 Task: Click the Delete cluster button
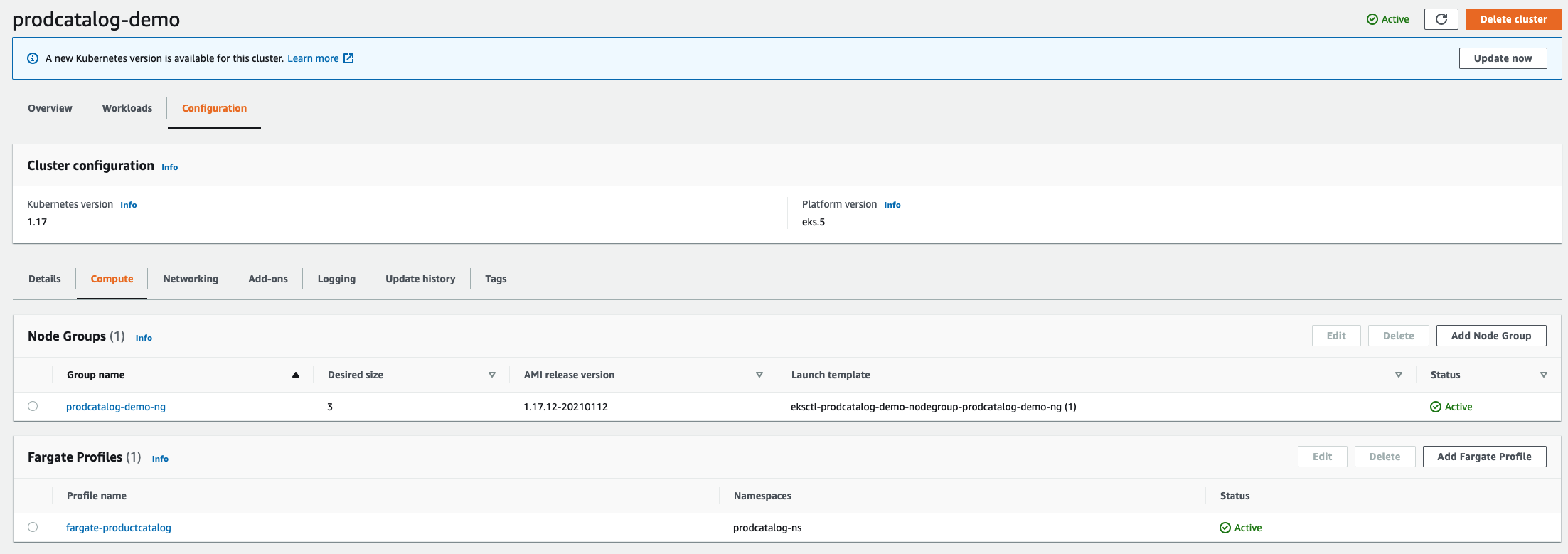tap(1513, 19)
